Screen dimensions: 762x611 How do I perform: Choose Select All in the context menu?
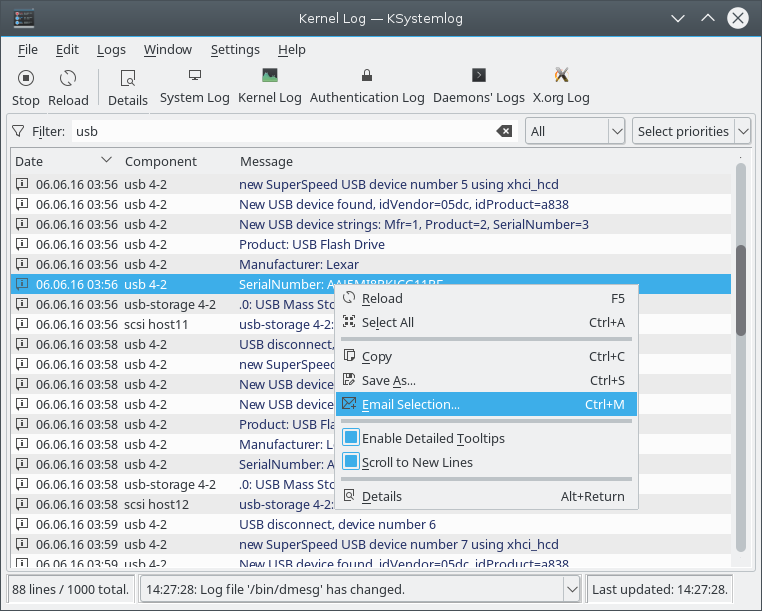pos(486,322)
